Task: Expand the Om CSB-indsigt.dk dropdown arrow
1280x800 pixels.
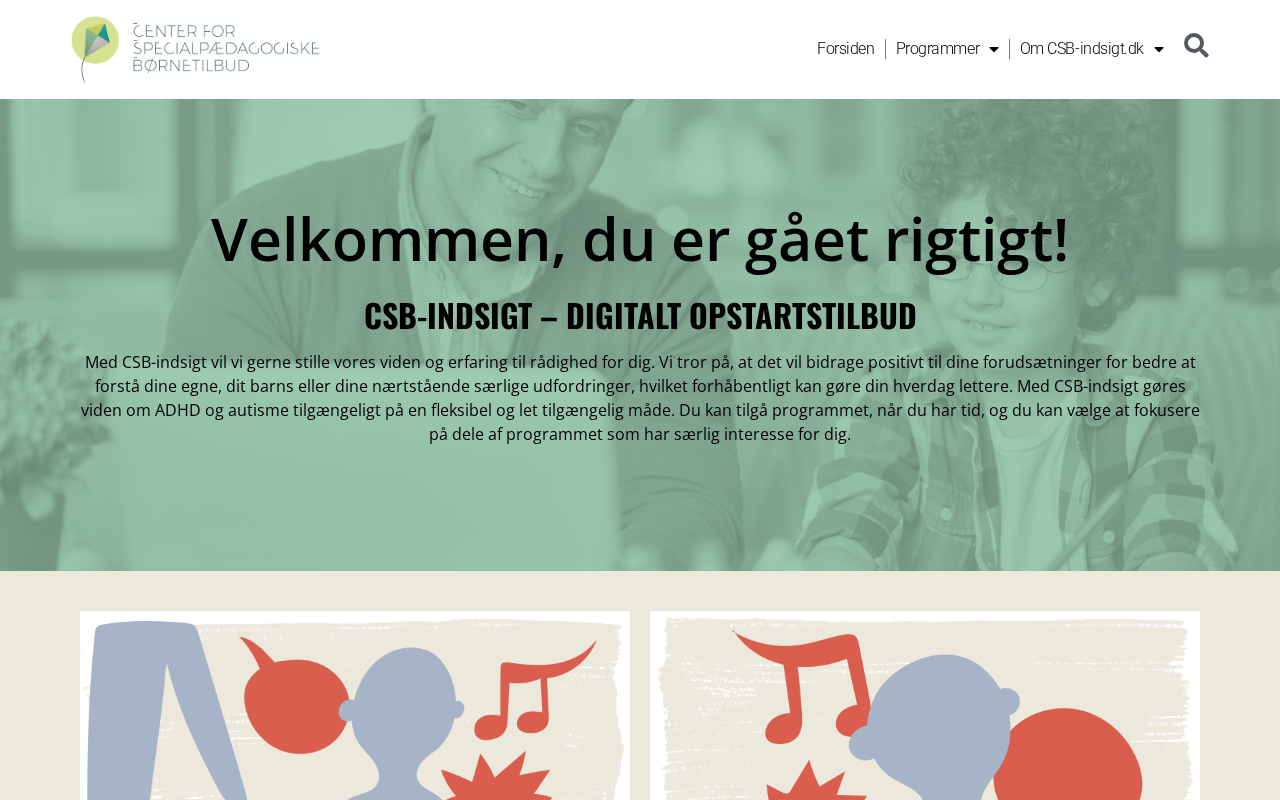Action: pos(1158,49)
